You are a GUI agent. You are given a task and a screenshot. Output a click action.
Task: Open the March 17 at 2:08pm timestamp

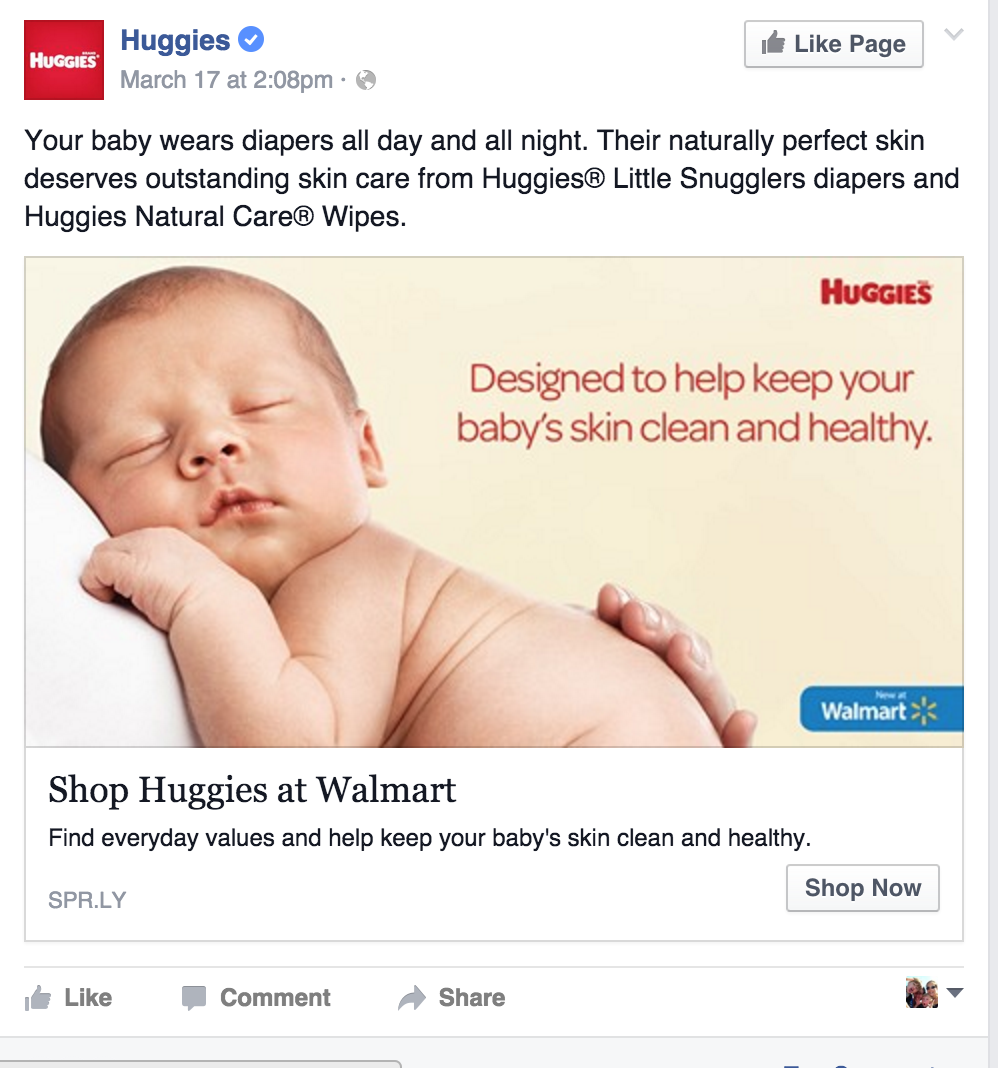pyautogui.click(x=226, y=80)
